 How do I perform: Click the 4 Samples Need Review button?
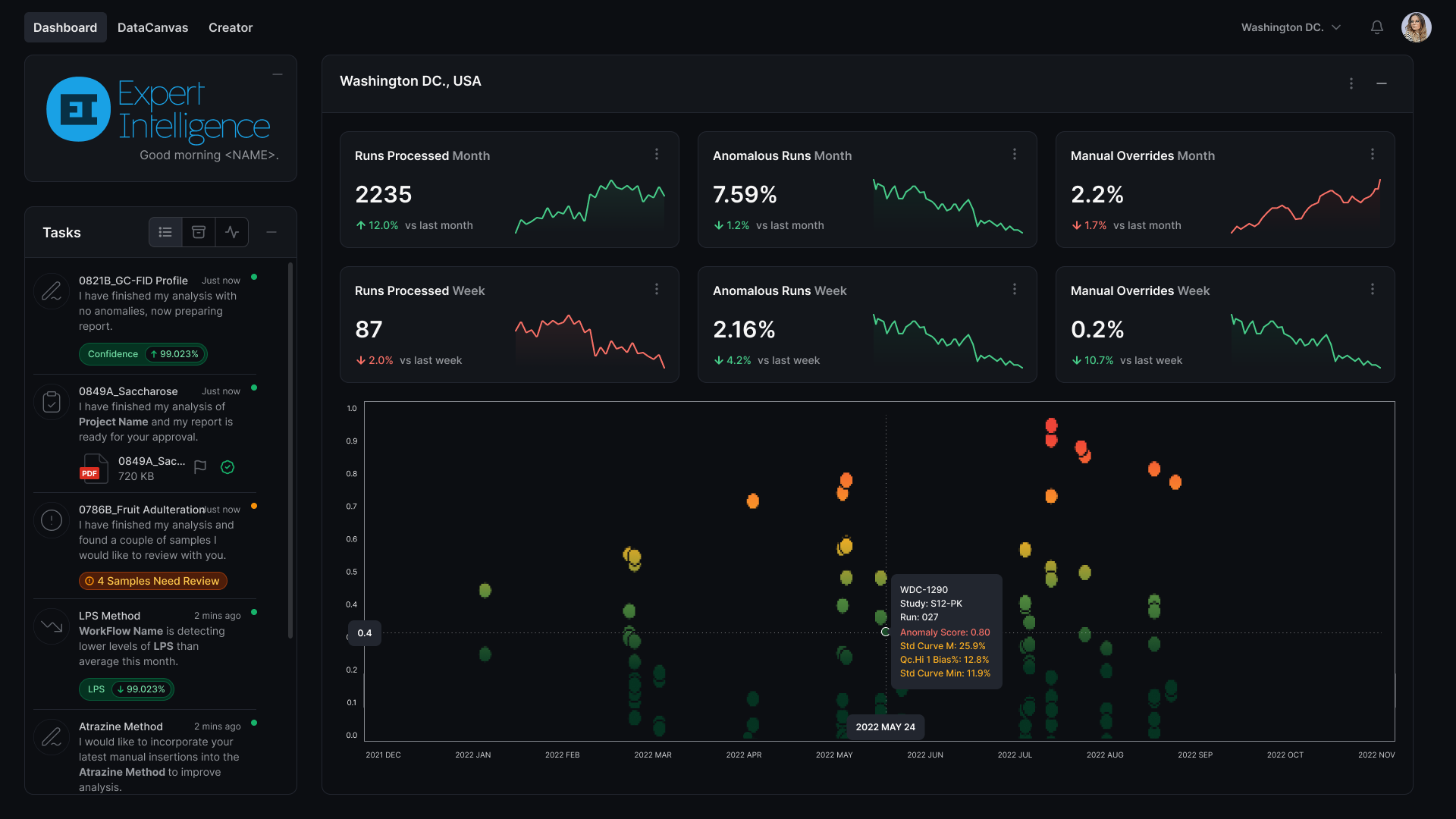click(x=153, y=581)
